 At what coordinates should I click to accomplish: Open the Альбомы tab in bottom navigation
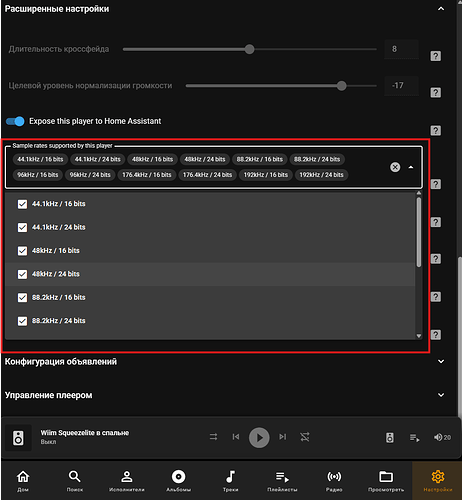pyautogui.click(x=178, y=480)
